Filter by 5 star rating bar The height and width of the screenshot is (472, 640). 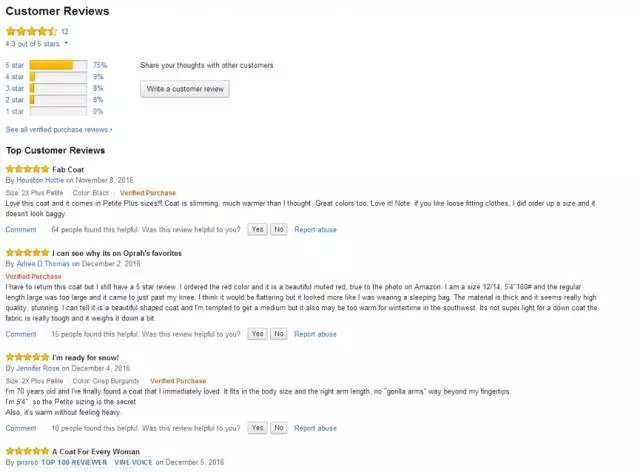52,65
